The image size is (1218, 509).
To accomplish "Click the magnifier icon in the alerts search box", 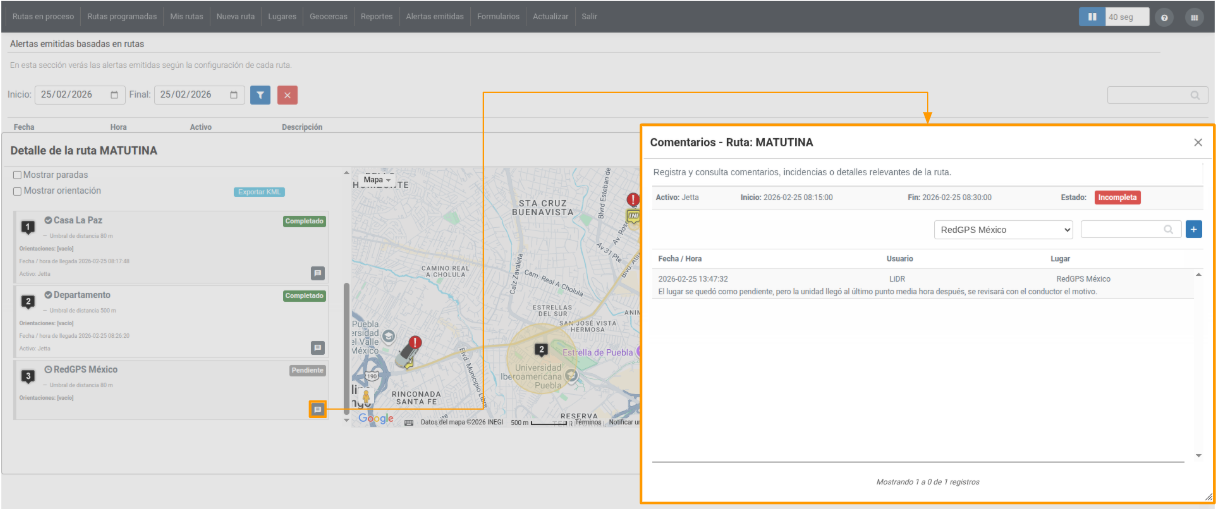I will coord(1194,95).
